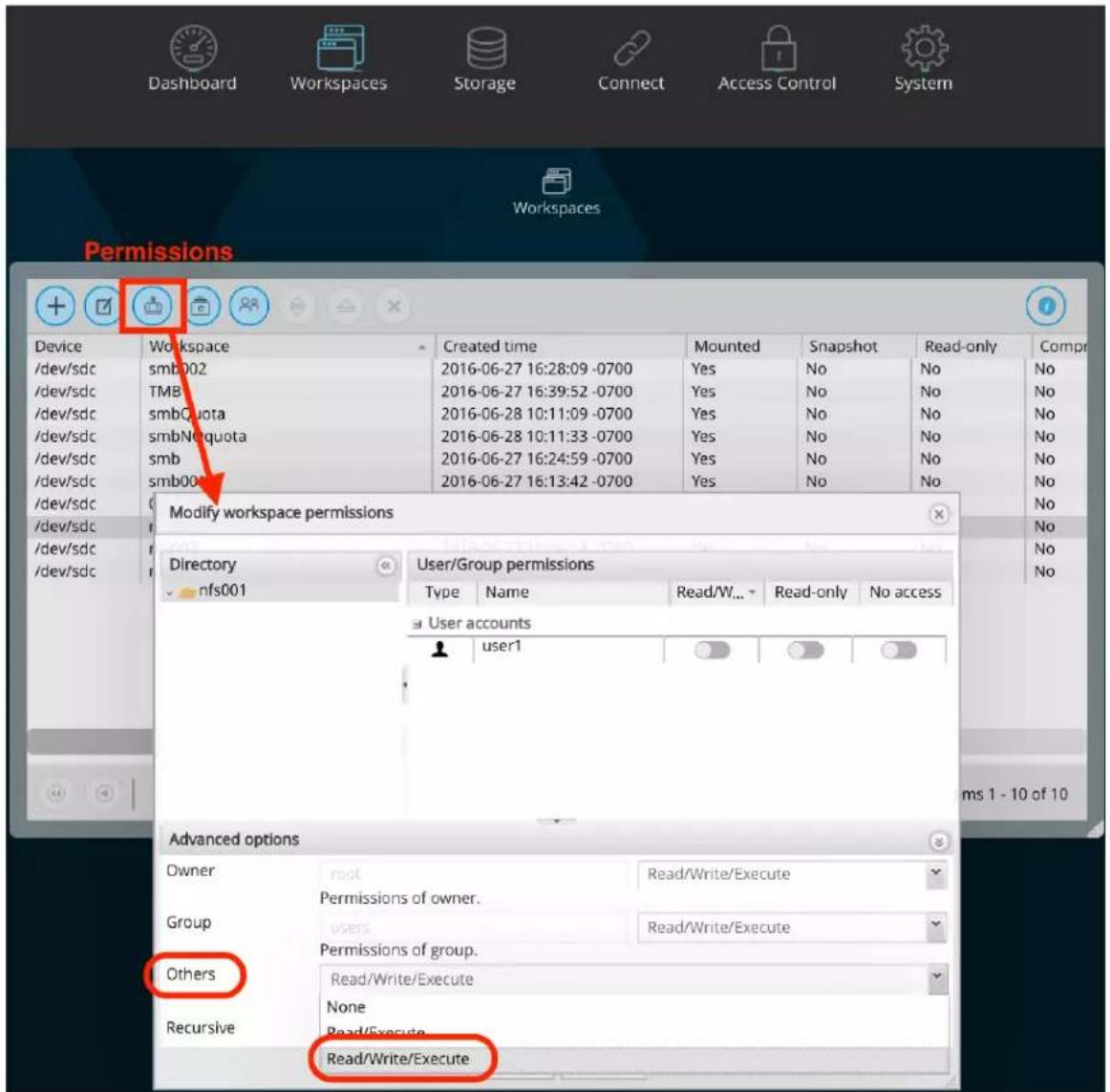Screen dimensions: 1110x1092
Task: Toggle Read/Write permission for user1
Action: [x=713, y=650]
